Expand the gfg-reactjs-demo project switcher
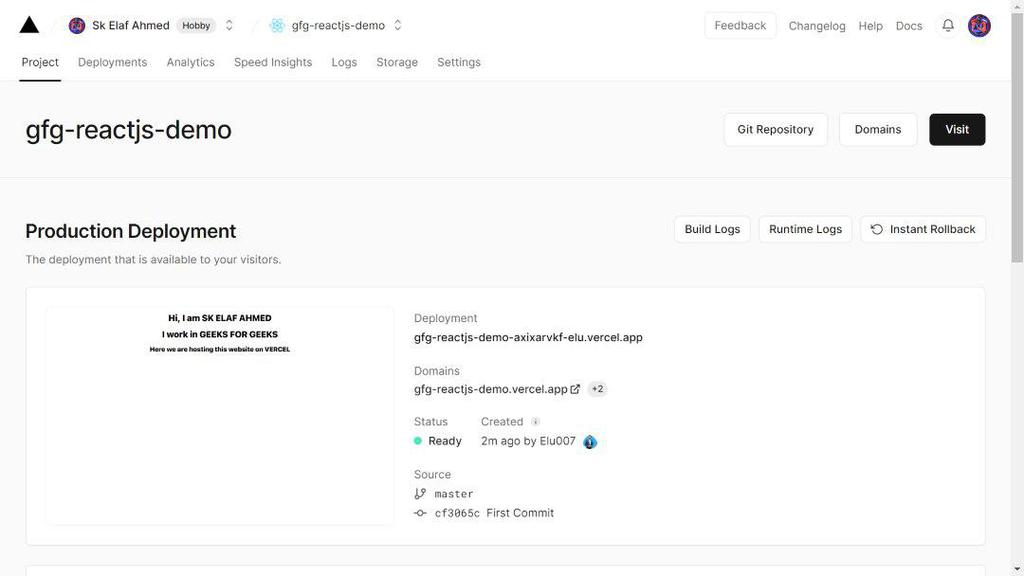The width and height of the screenshot is (1024, 576). pyautogui.click(x=398, y=25)
